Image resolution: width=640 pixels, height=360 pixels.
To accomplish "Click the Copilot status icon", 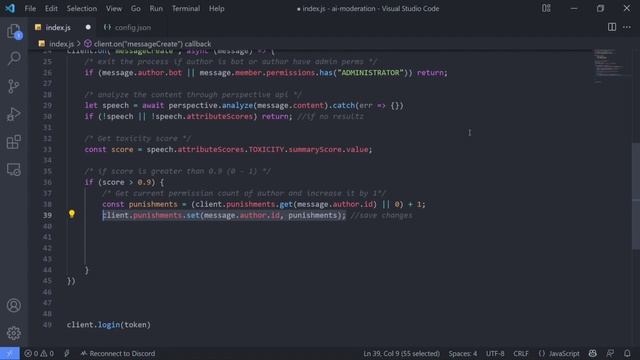I will pyautogui.click(x=593, y=353).
